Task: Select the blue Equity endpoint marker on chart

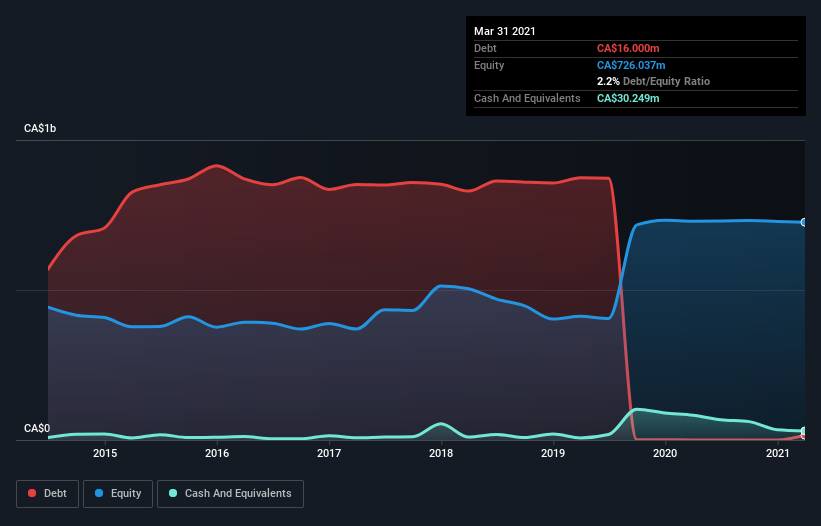Action: (804, 222)
